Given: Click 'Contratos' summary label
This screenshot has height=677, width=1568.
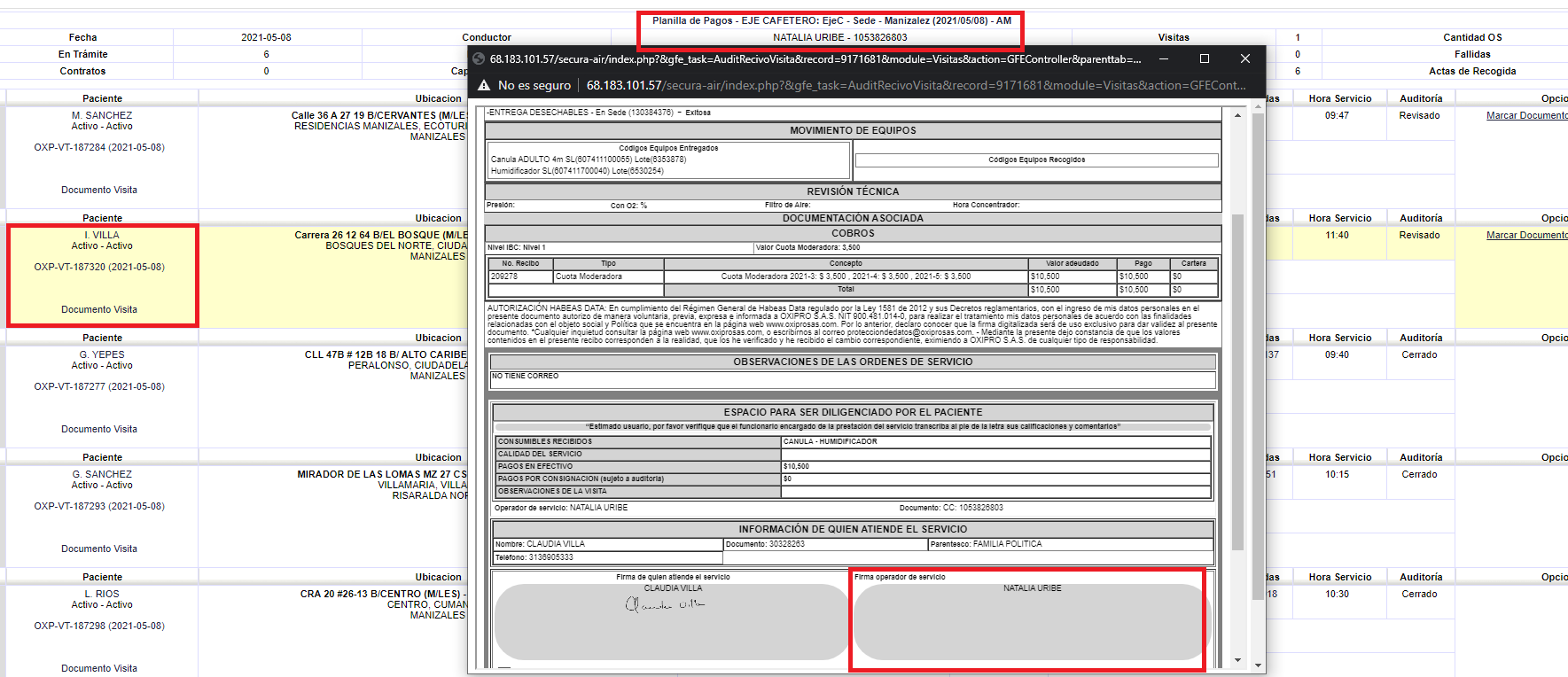Looking at the screenshot, I should click(82, 71).
